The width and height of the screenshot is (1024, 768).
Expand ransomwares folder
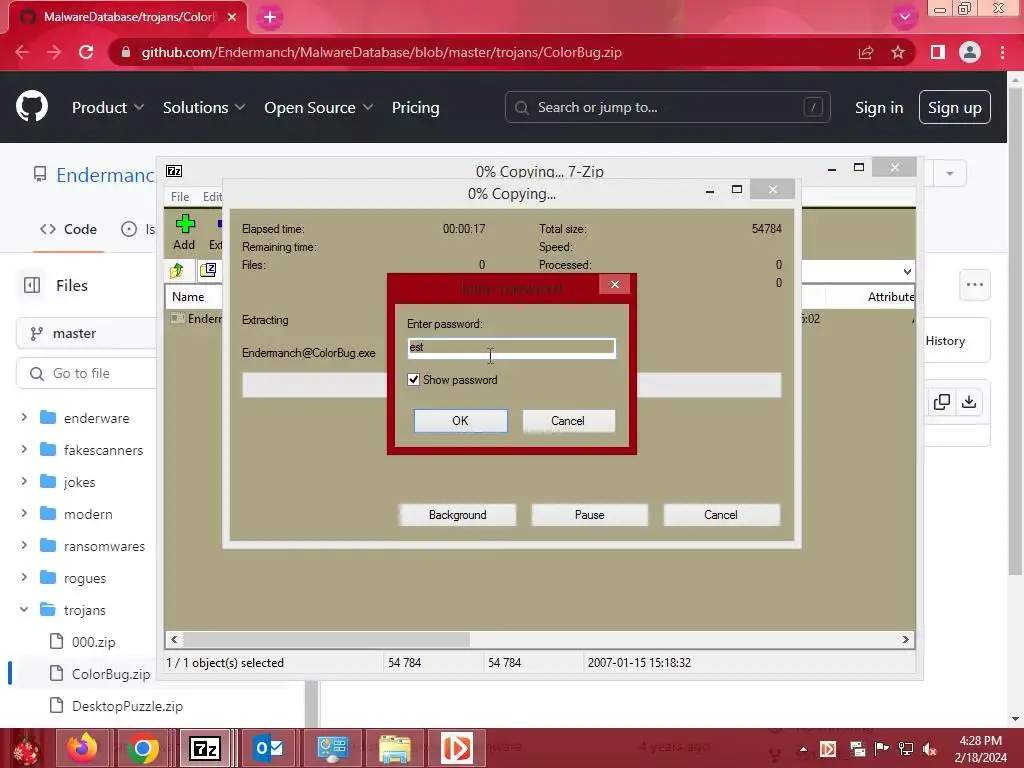click(24, 545)
